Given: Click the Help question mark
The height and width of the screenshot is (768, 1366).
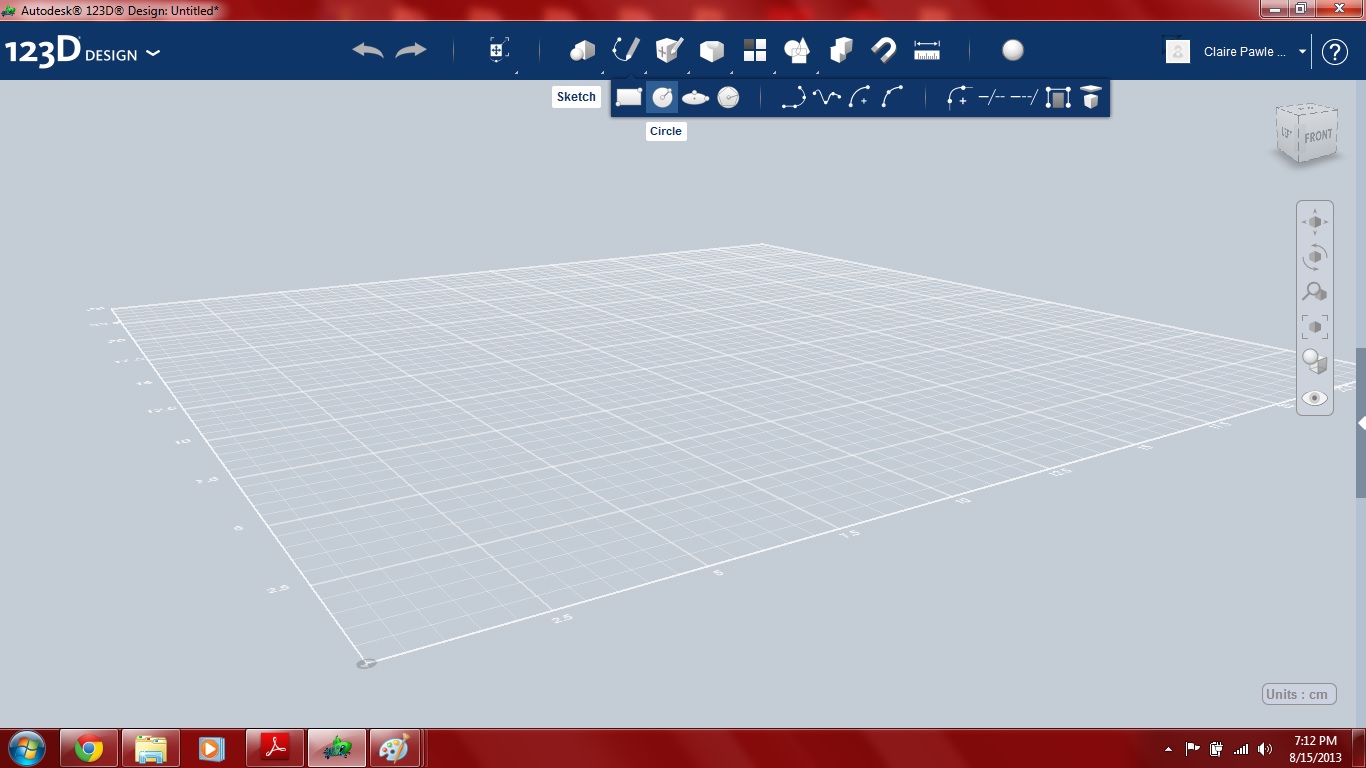Looking at the screenshot, I should (1335, 52).
